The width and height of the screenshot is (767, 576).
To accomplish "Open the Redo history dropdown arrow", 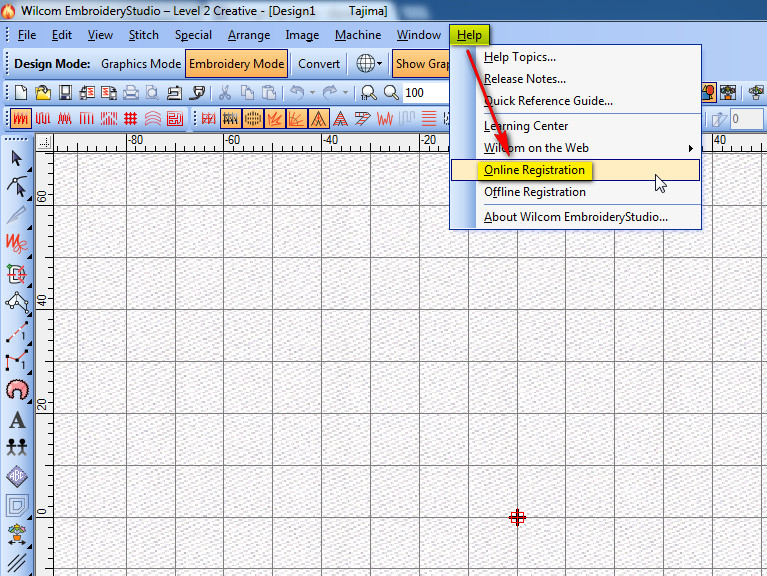I will coord(345,92).
